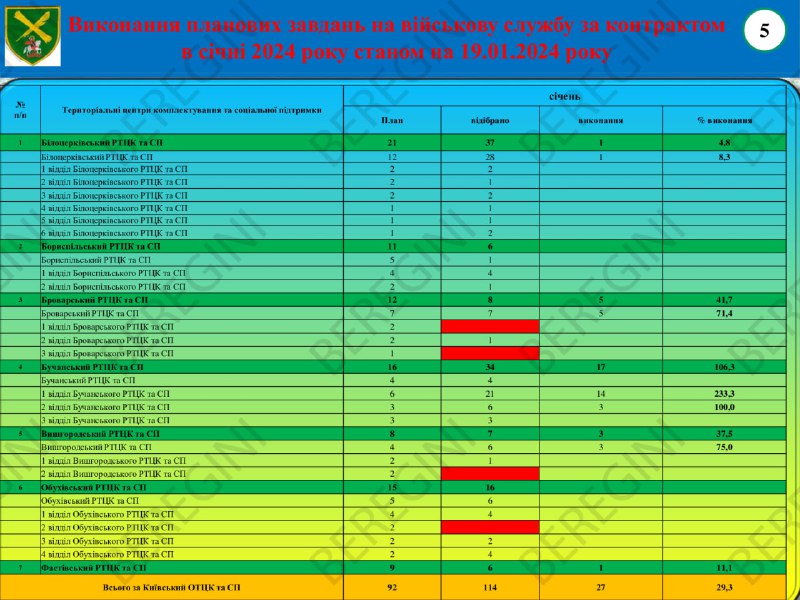Click row '1 відділ Обухівського РТЦК та СП'

(x=393, y=514)
